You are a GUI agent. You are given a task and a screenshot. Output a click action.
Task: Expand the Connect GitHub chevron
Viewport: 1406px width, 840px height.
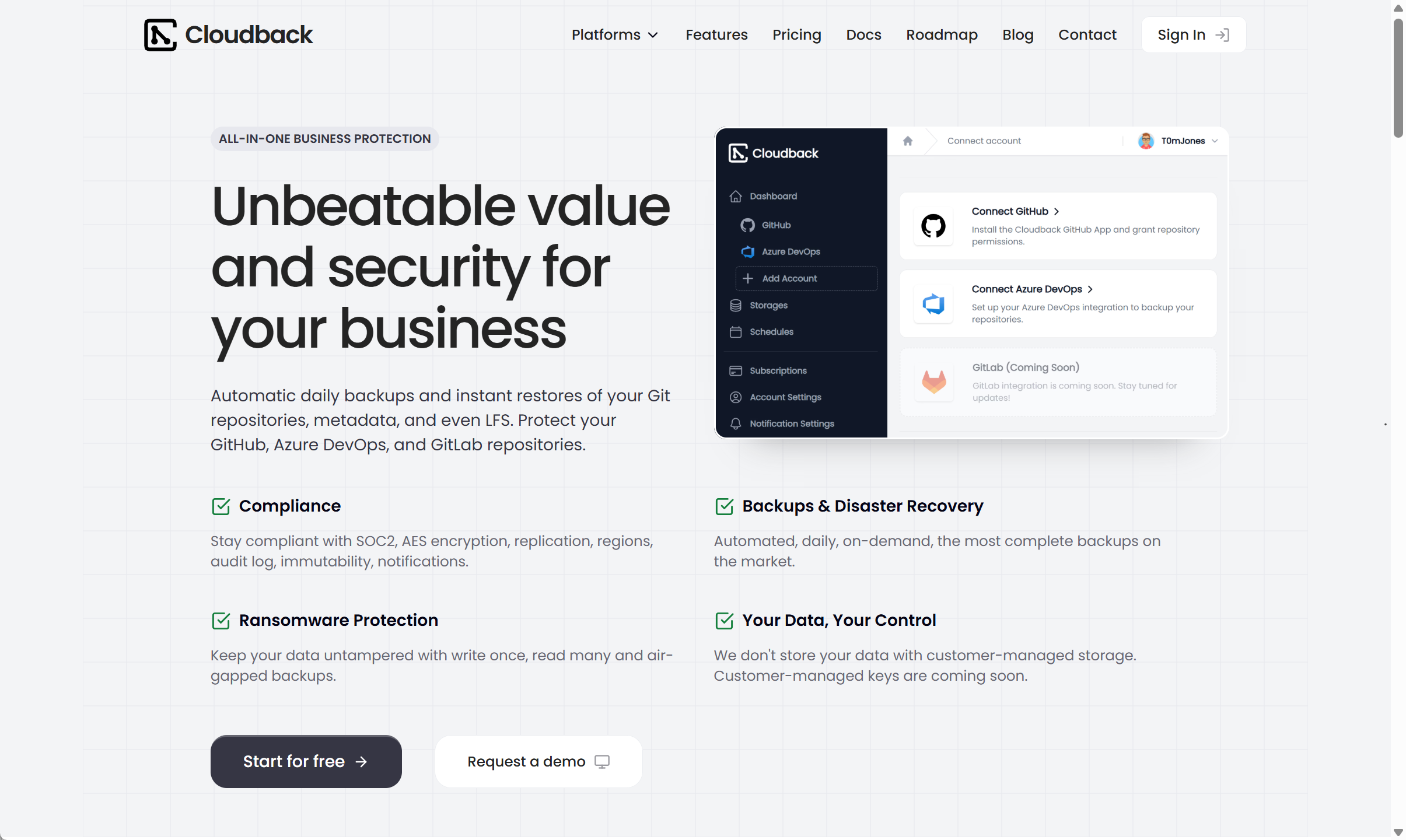pos(1056,211)
